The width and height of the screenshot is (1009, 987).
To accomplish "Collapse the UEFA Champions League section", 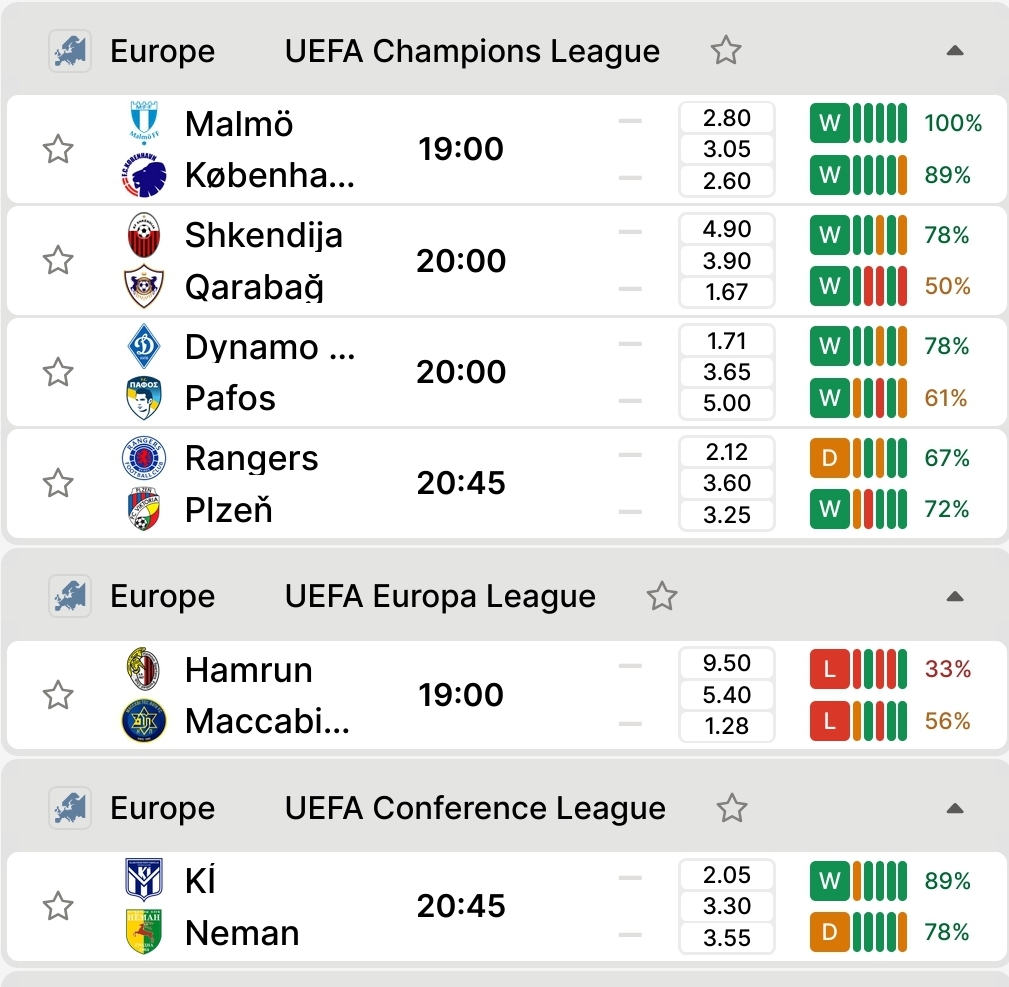I will click(x=954, y=51).
